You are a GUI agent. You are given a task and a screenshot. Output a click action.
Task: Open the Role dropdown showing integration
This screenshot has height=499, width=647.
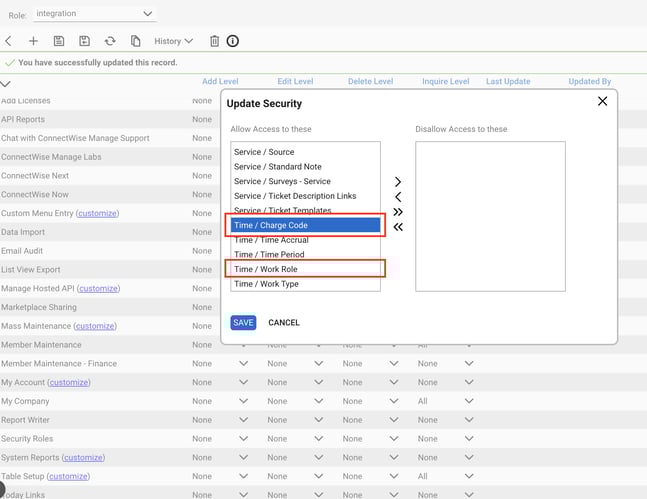[x=95, y=14]
